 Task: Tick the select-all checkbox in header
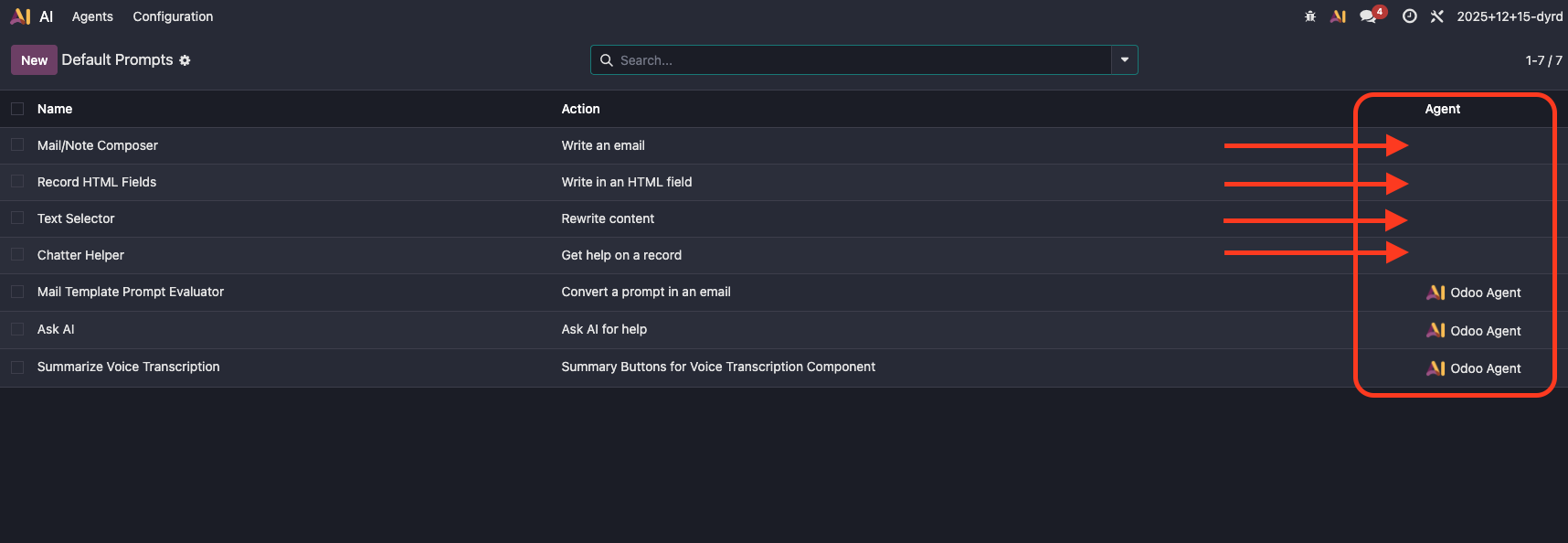pyautogui.click(x=17, y=109)
